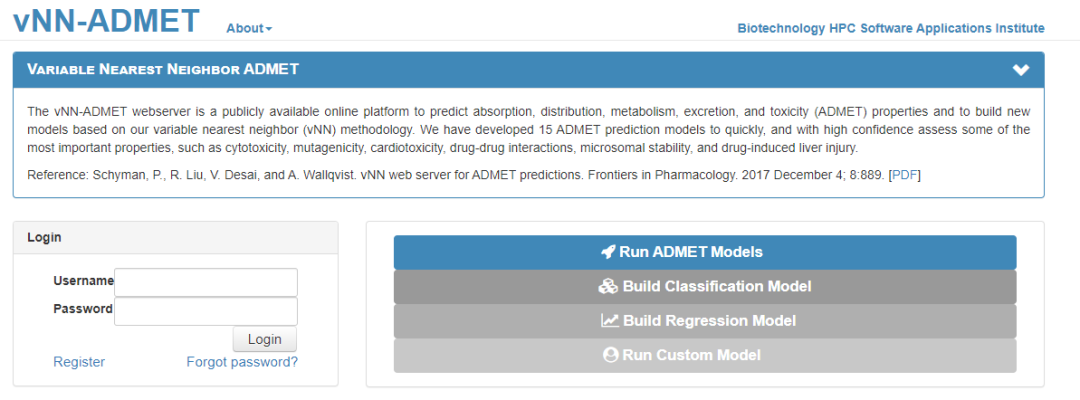Open the Register link
This screenshot has height=400, width=1080.
click(79, 362)
